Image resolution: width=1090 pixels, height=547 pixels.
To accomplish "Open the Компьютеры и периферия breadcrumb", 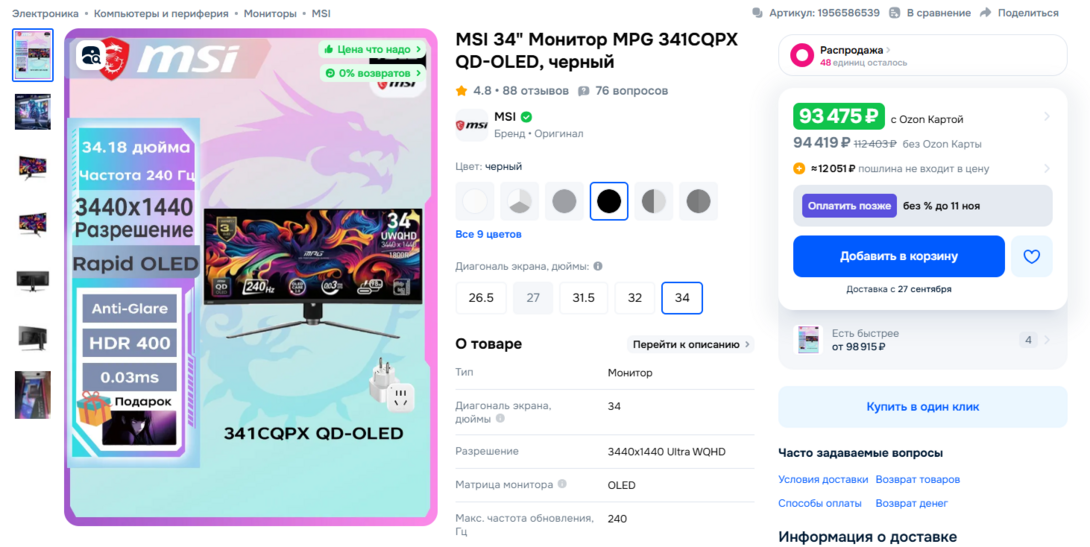I will 161,14.
